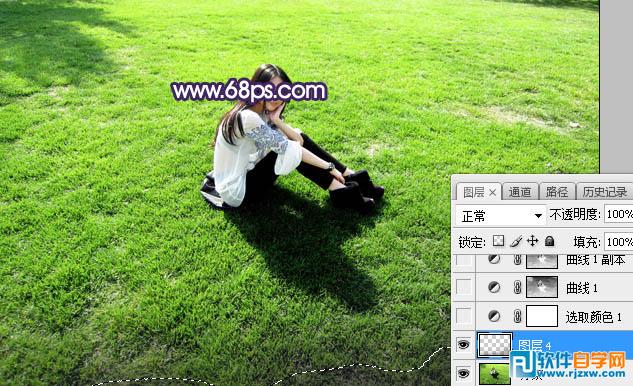The height and width of the screenshot is (386, 633).
Task: Click the 图层 4 transparent thumbnail
Action: tap(495, 345)
